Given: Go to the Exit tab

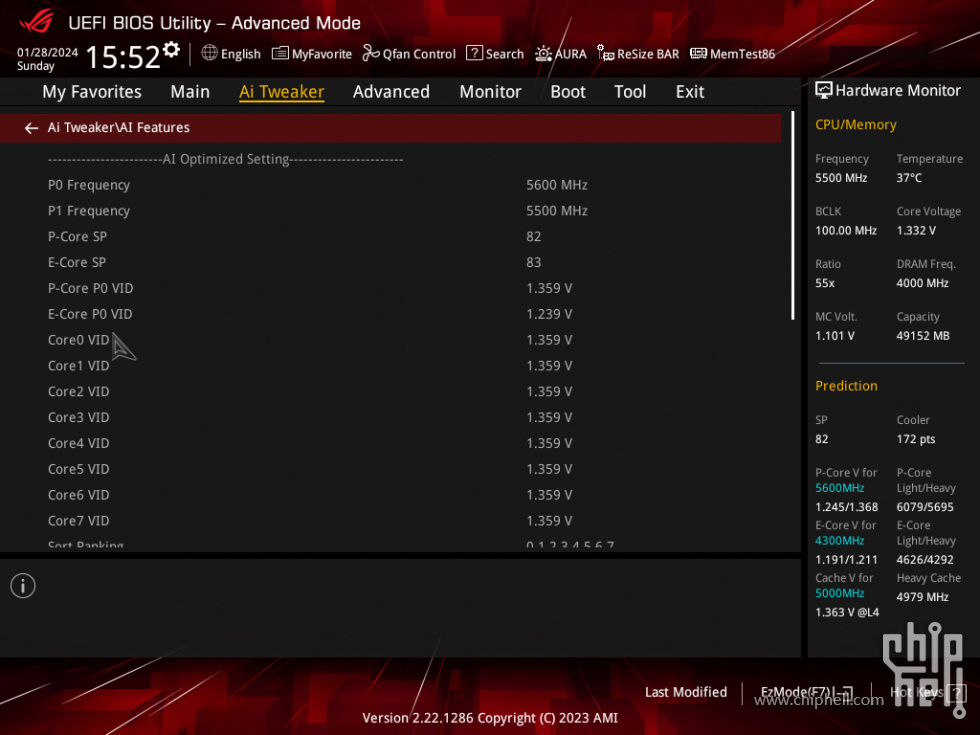Looking at the screenshot, I should tap(690, 92).
